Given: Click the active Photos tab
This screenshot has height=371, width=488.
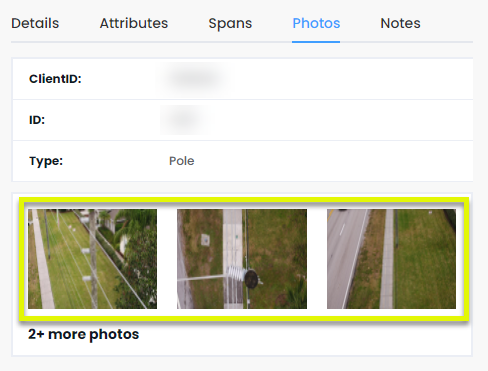Looking at the screenshot, I should pos(316,23).
